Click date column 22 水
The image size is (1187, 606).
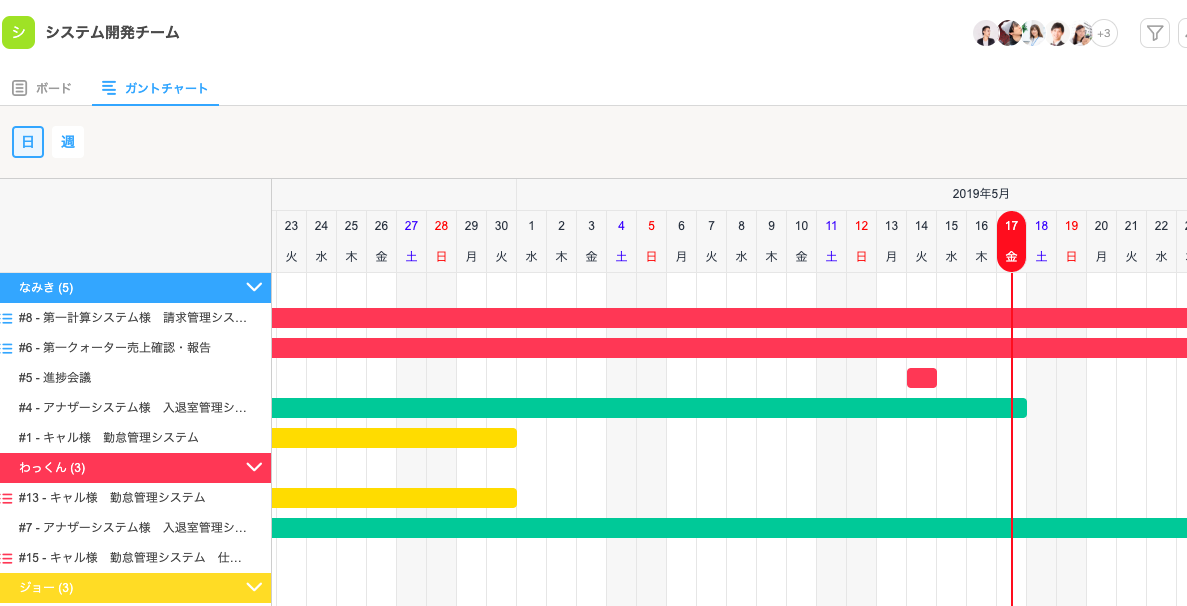[x=1161, y=241]
